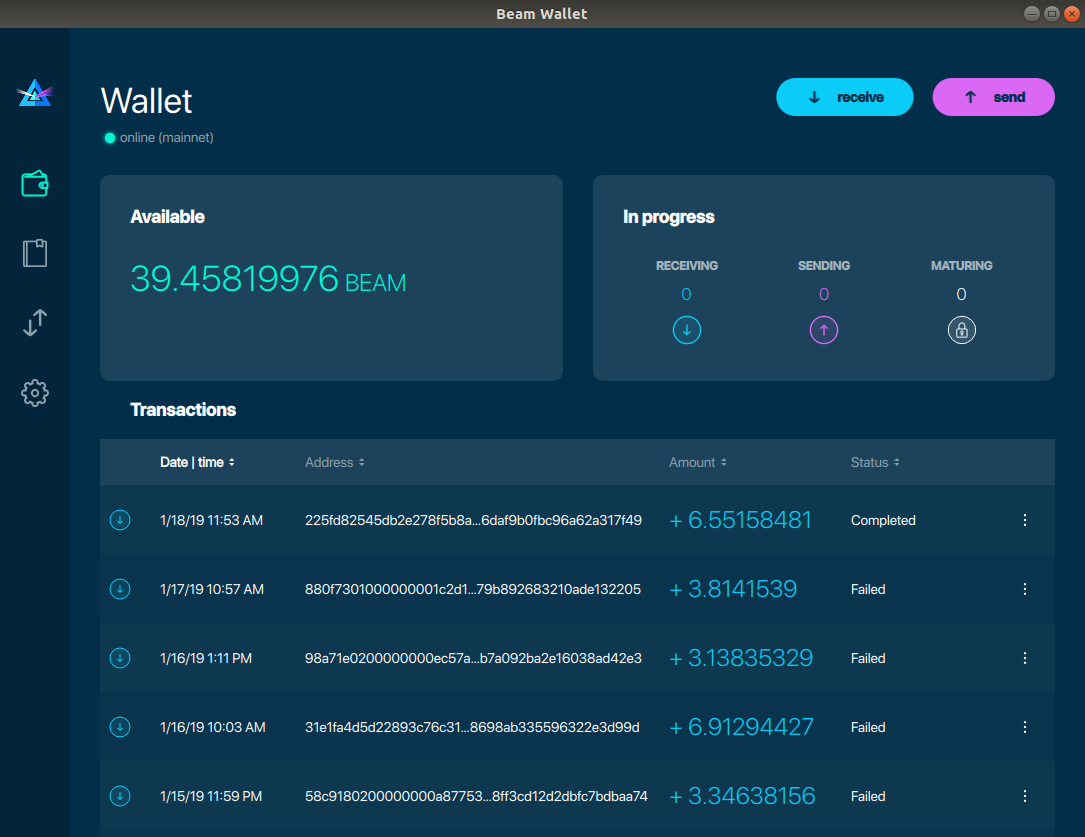Screen dimensions: 1085x837
Task: Click receive icon on 1/16/19 1:11 PM row
Action: (120, 658)
